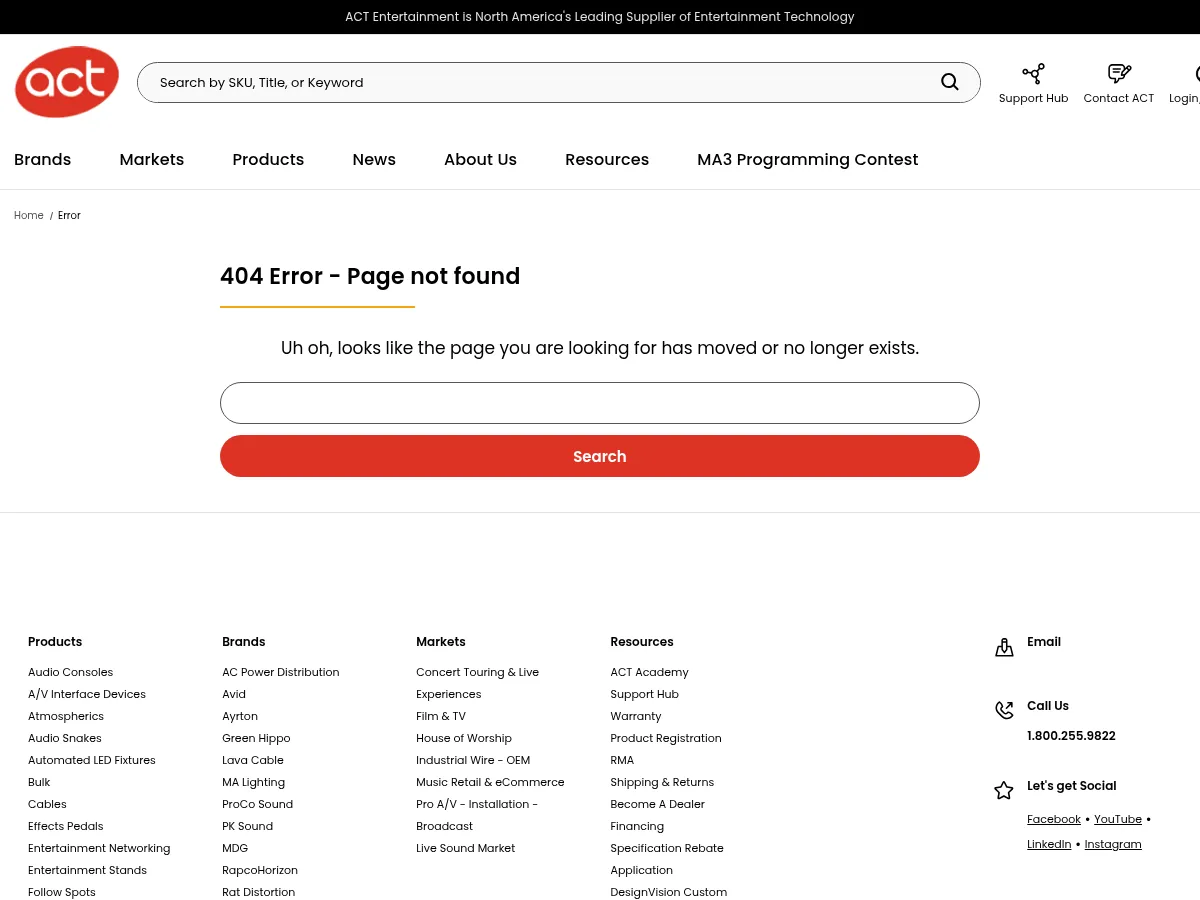Open the ACT Academy resource link
The height and width of the screenshot is (900, 1200).
click(x=649, y=672)
